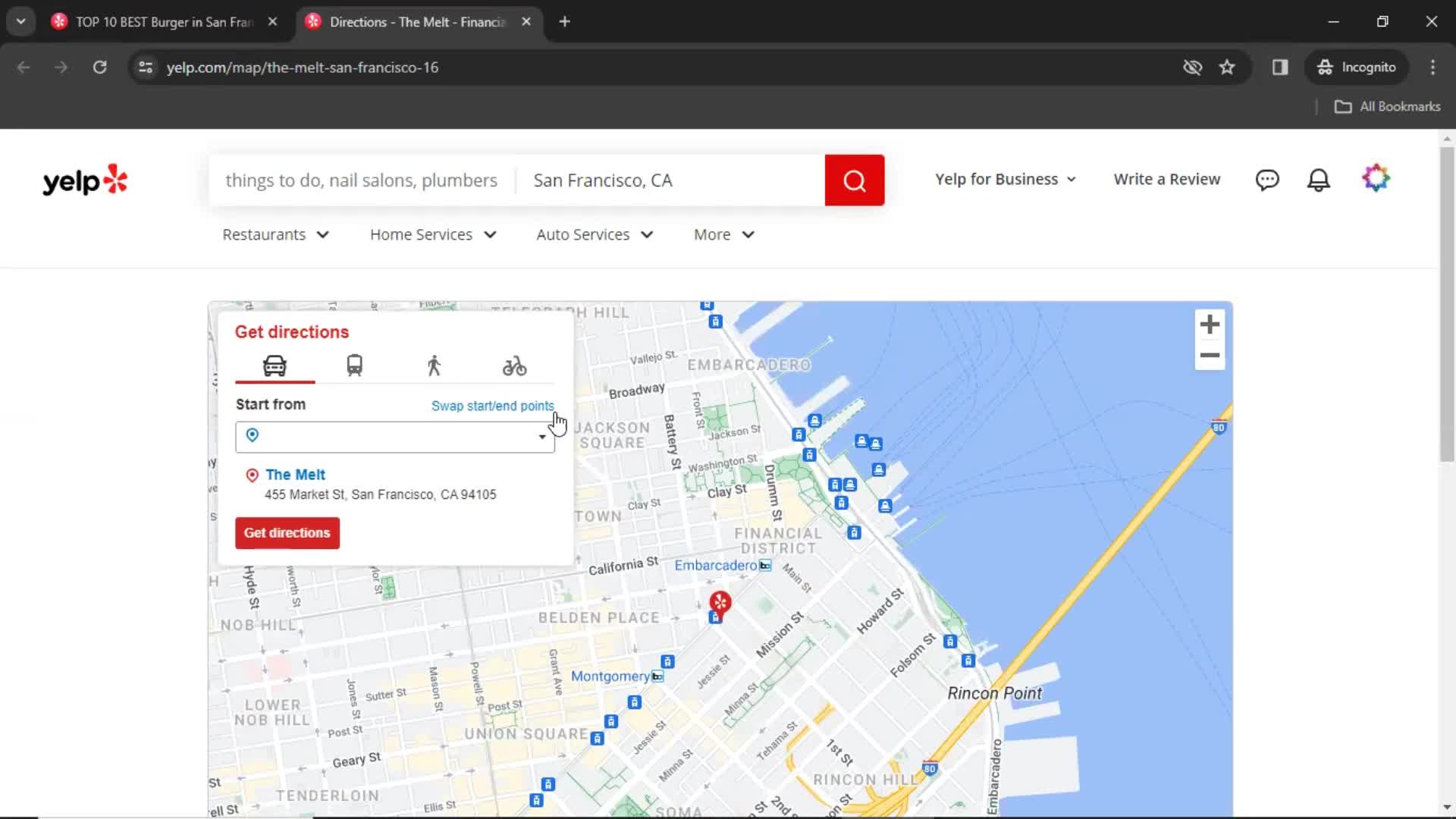Click the Start from input field
1456x819 pixels.
(395, 437)
